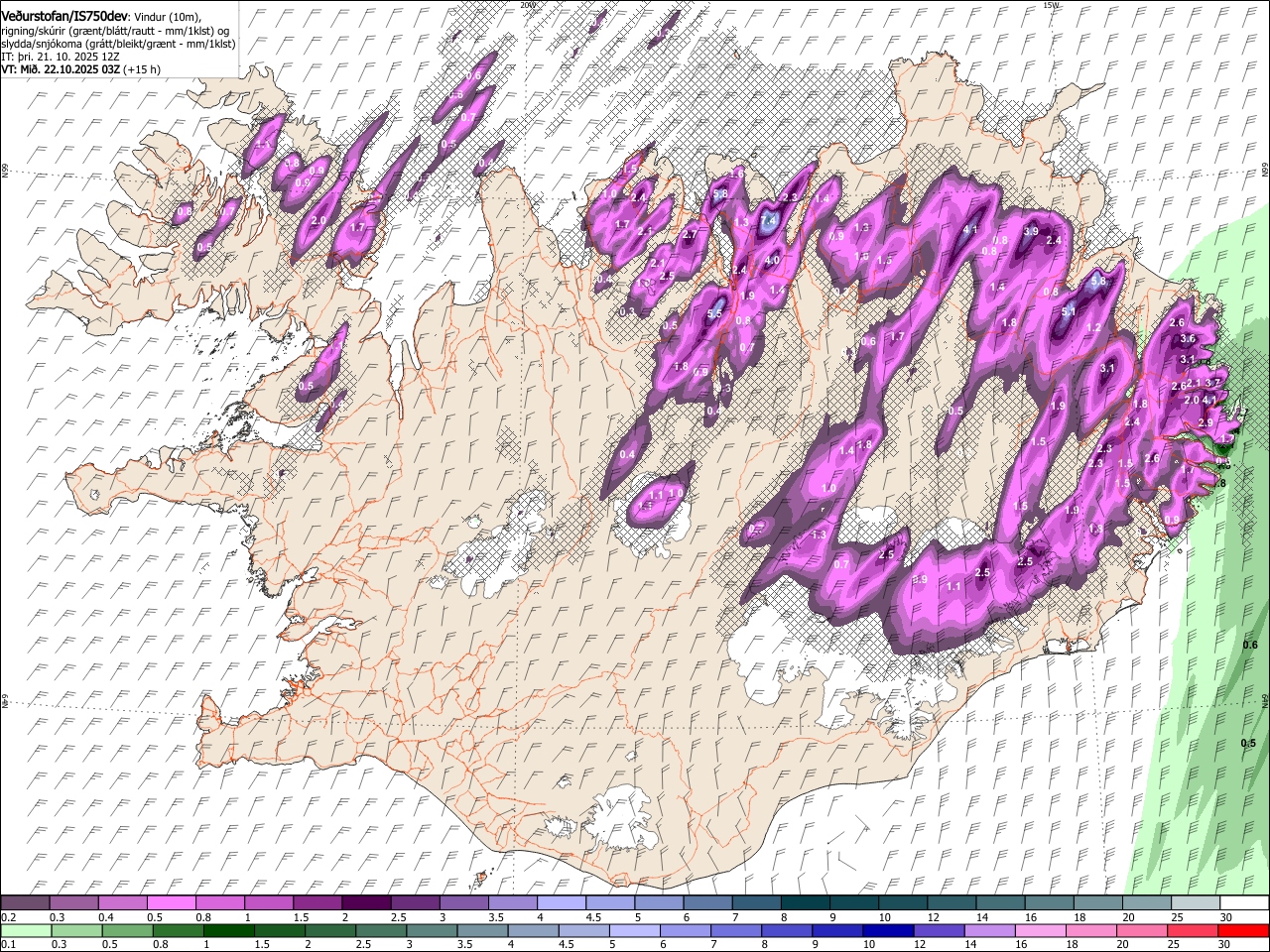Viewport: 1270px width, 952px height.
Task: Click the upper legend swatch starting at 6
Action: [x=708, y=902]
